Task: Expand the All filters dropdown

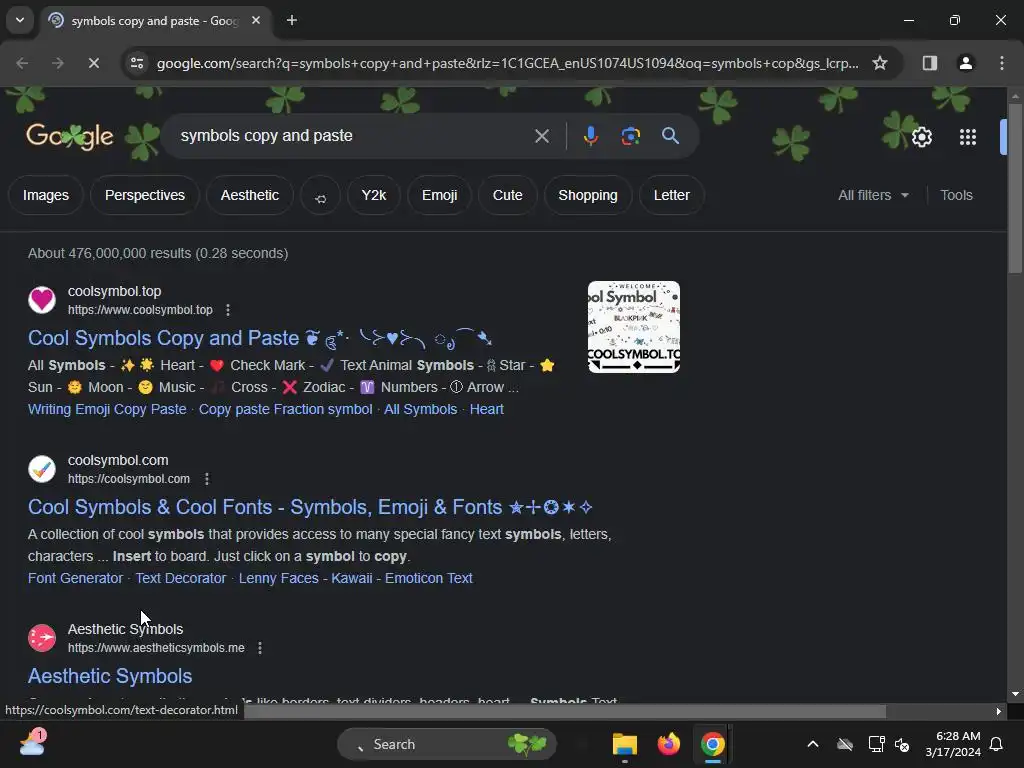Action: click(x=873, y=195)
